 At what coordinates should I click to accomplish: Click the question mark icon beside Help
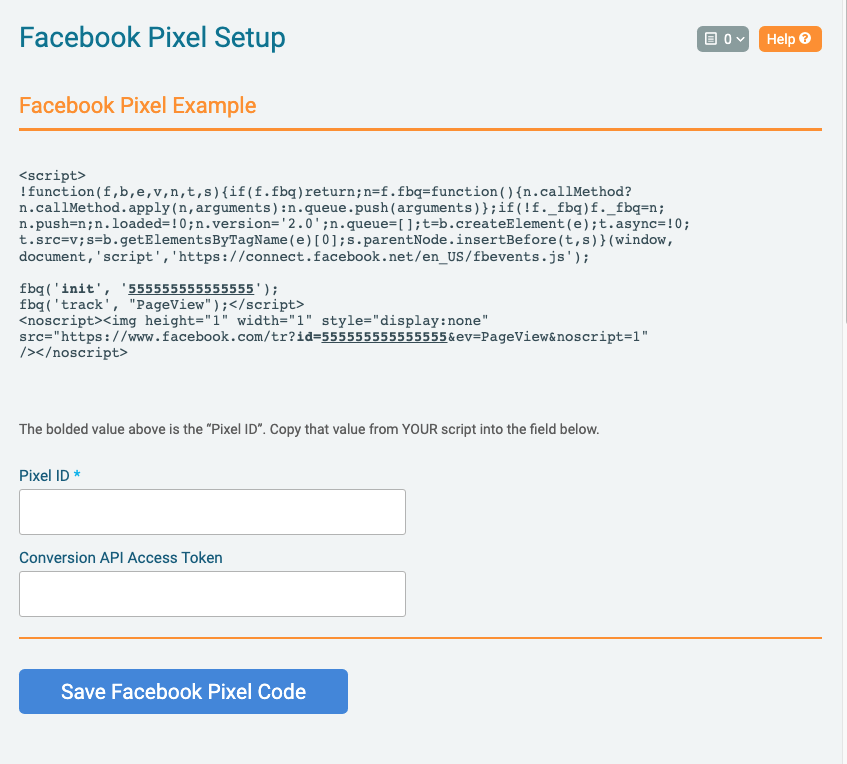[x=805, y=38]
